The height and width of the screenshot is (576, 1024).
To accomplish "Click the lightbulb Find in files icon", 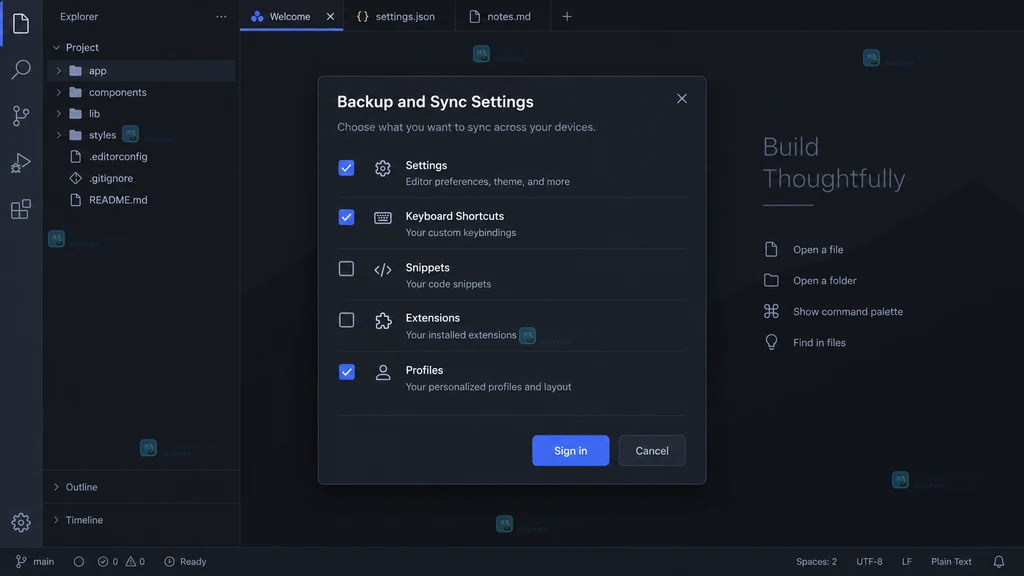I will (771, 342).
